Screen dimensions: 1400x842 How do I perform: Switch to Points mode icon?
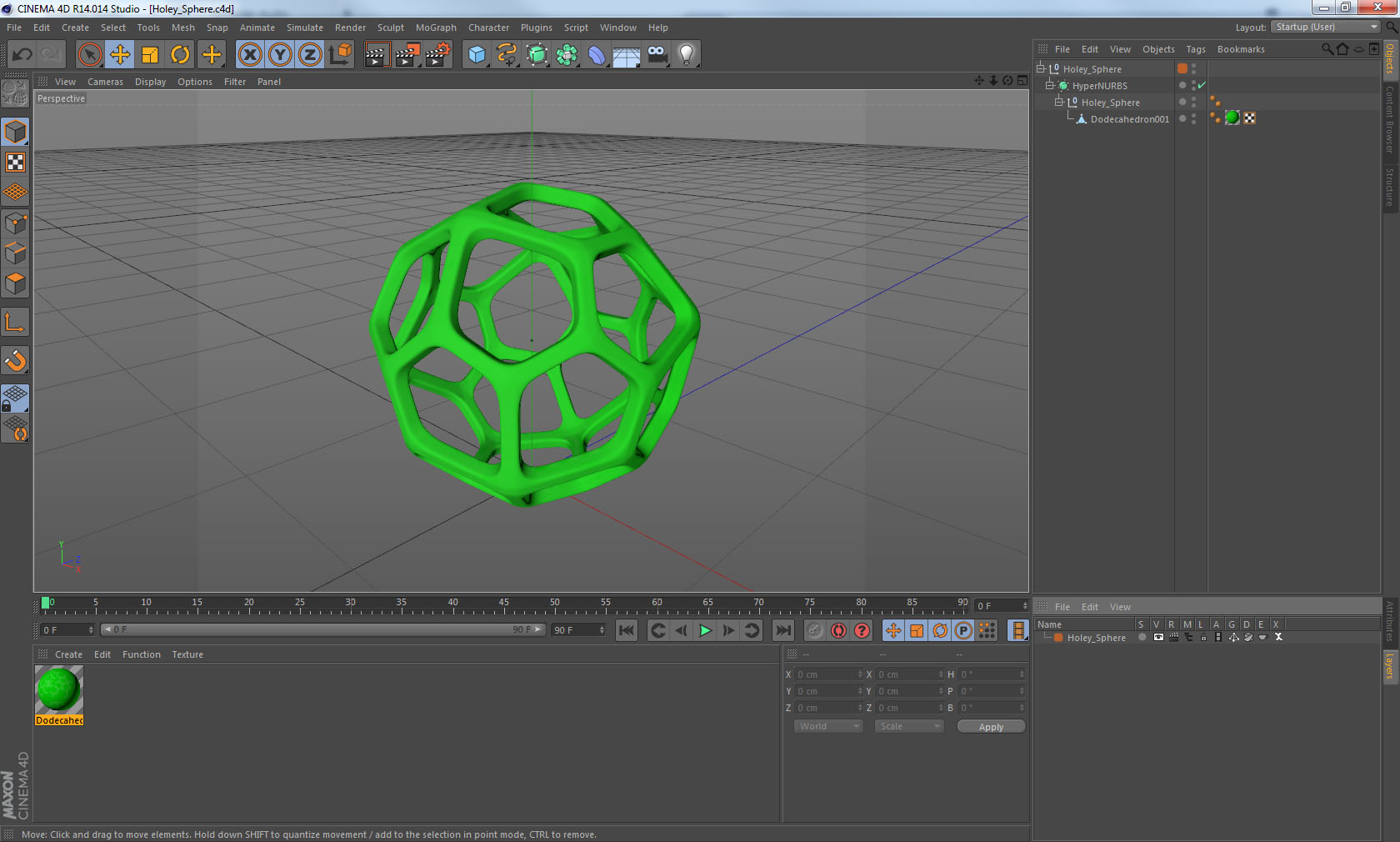[x=15, y=223]
